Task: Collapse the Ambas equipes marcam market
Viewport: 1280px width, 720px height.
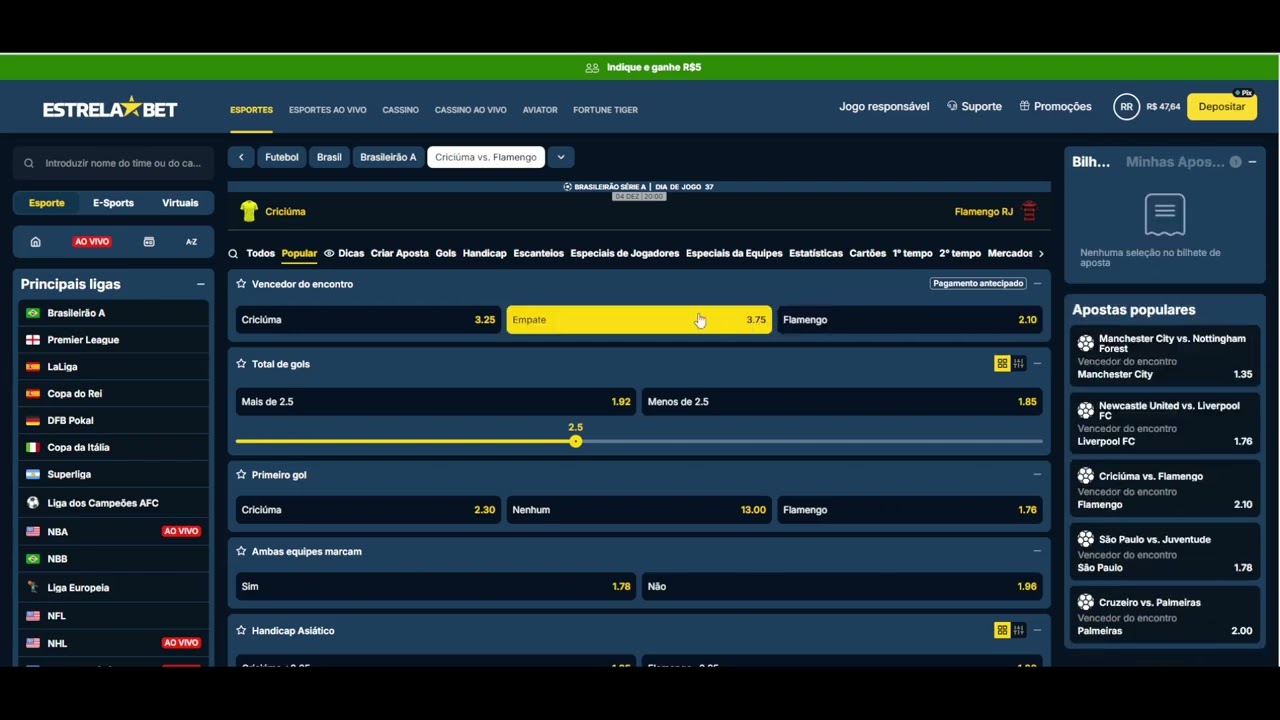Action: (1037, 551)
